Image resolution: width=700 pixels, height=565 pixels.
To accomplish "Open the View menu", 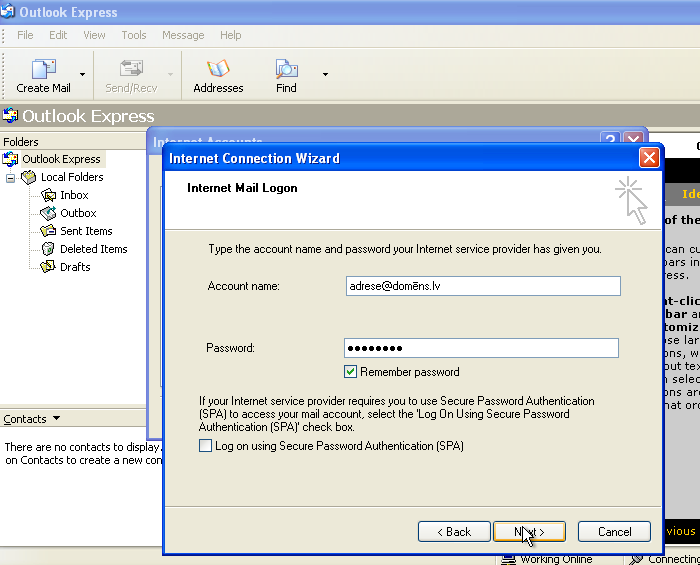I will click(x=94, y=35).
